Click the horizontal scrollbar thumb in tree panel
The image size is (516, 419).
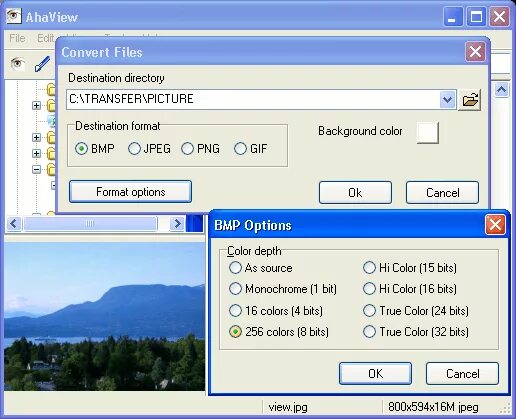(x=90, y=223)
